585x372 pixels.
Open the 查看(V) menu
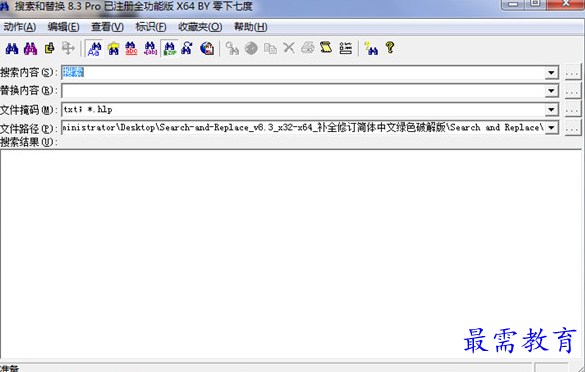tap(107, 27)
